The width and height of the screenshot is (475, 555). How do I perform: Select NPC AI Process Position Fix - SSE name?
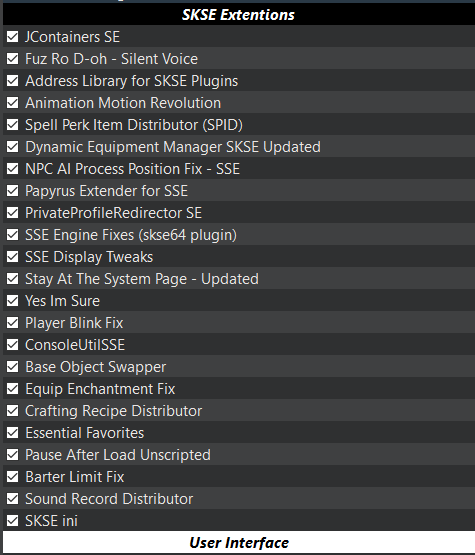point(133,169)
